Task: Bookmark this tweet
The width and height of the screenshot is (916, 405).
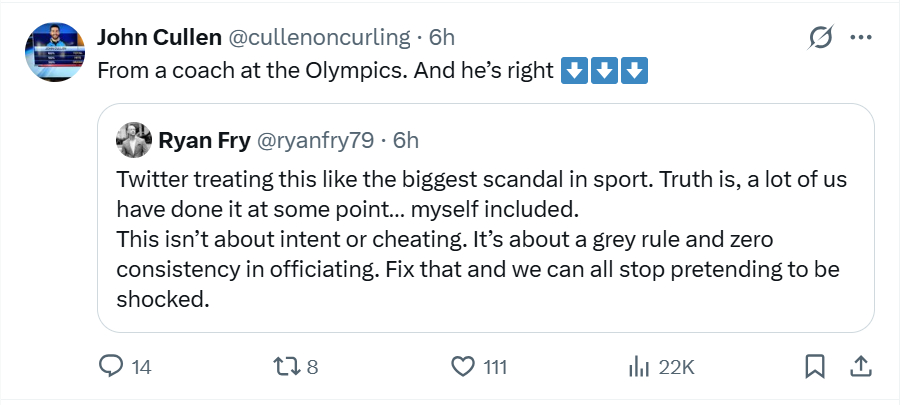Action: tap(815, 367)
